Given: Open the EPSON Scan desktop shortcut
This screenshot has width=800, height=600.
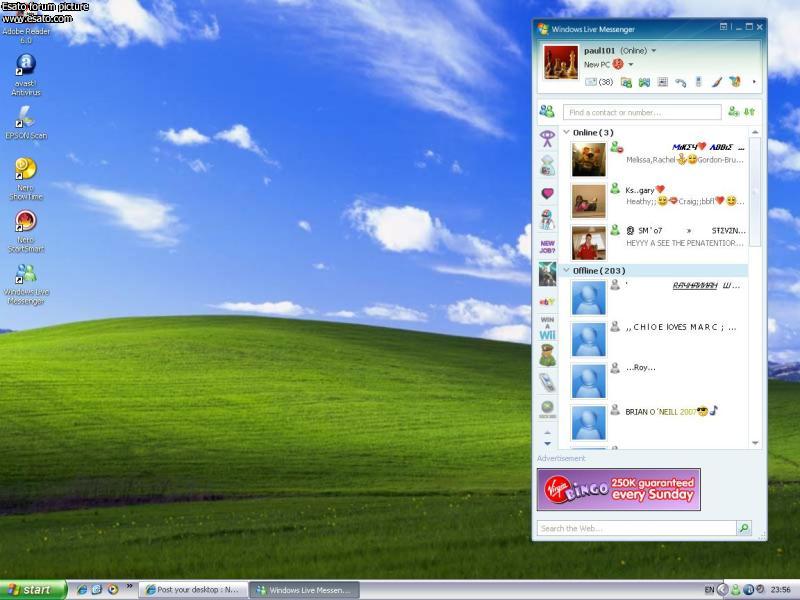Looking at the screenshot, I should tap(26, 122).
